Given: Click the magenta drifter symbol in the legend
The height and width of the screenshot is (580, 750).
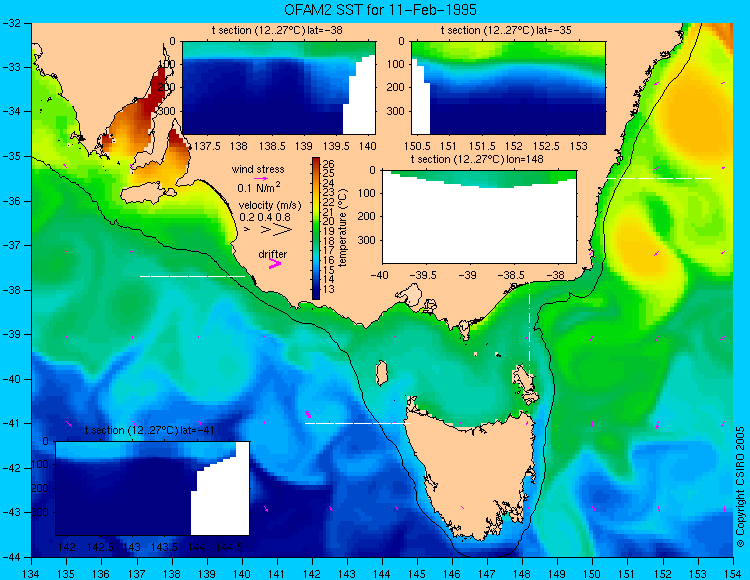Looking at the screenshot, I should click(x=275, y=263).
